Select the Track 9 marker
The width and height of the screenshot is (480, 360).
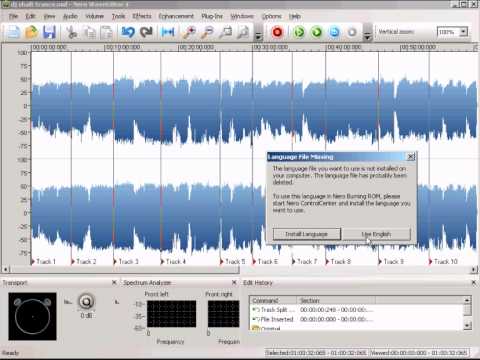[391, 262]
